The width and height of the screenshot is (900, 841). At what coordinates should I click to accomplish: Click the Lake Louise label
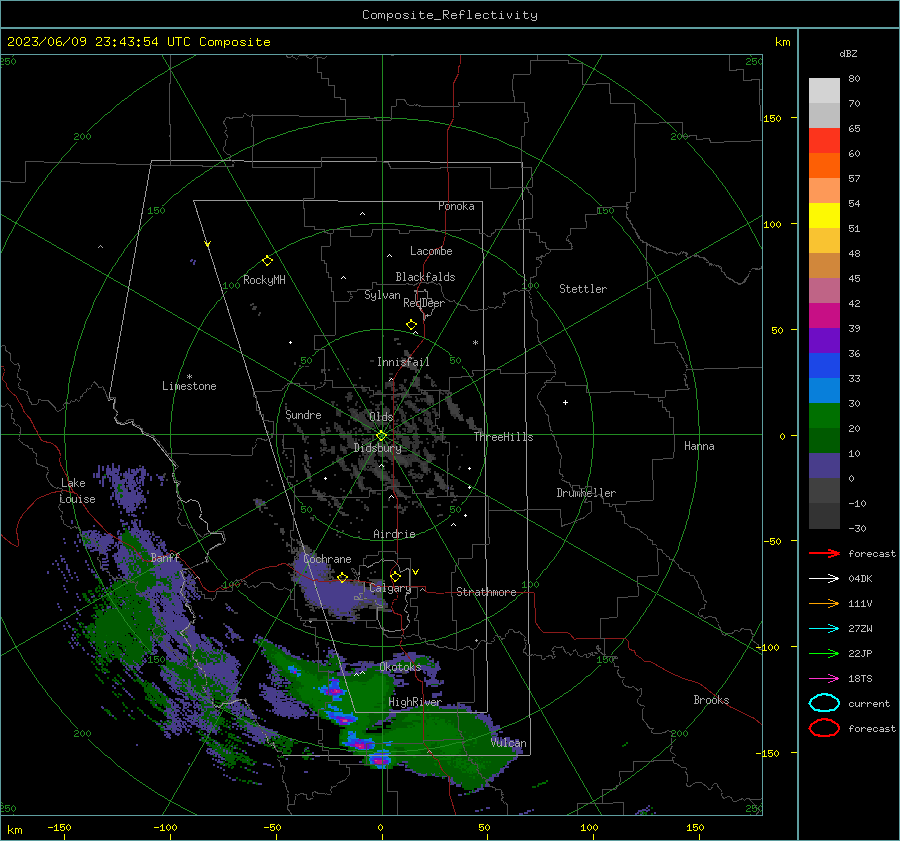77,491
